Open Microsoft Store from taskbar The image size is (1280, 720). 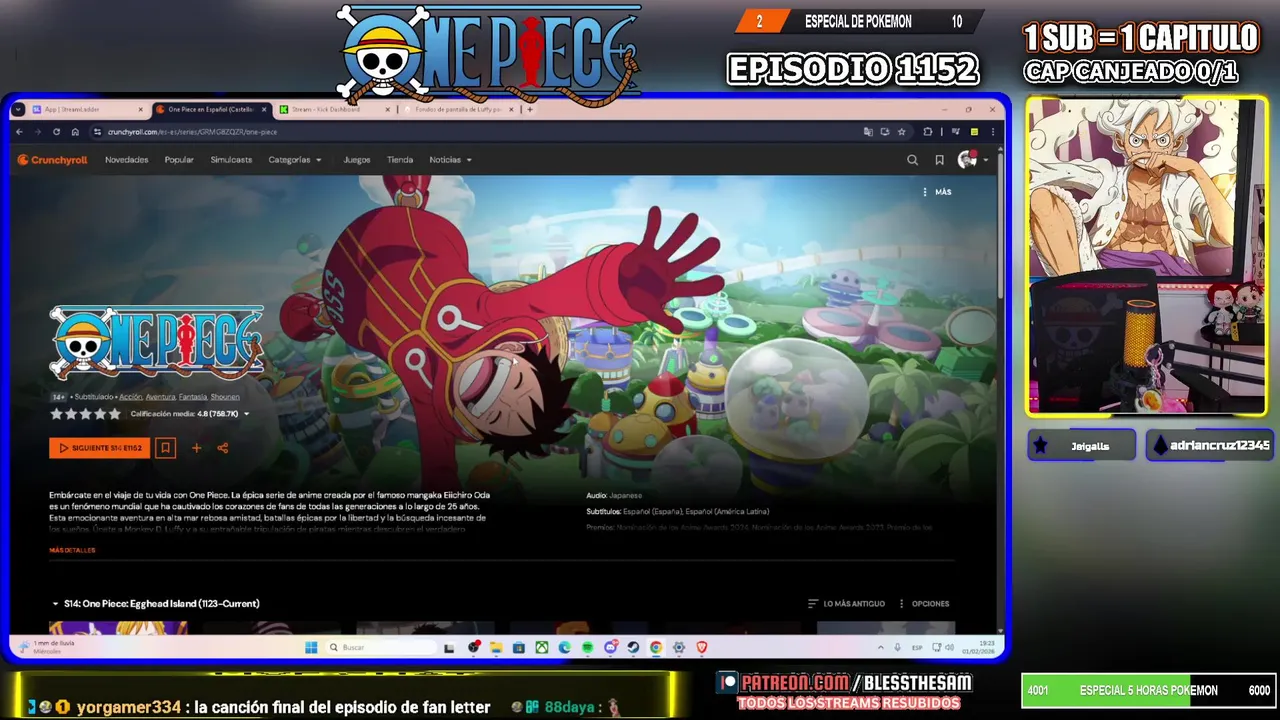coord(519,648)
